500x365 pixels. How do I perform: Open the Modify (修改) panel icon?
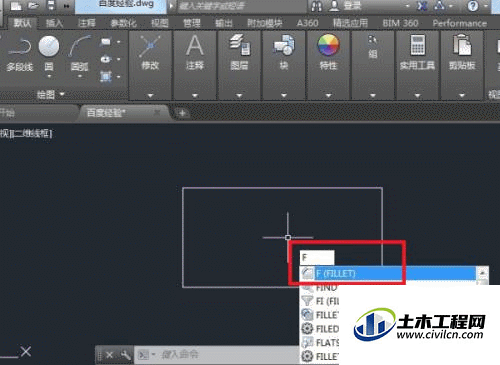[150, 52]
